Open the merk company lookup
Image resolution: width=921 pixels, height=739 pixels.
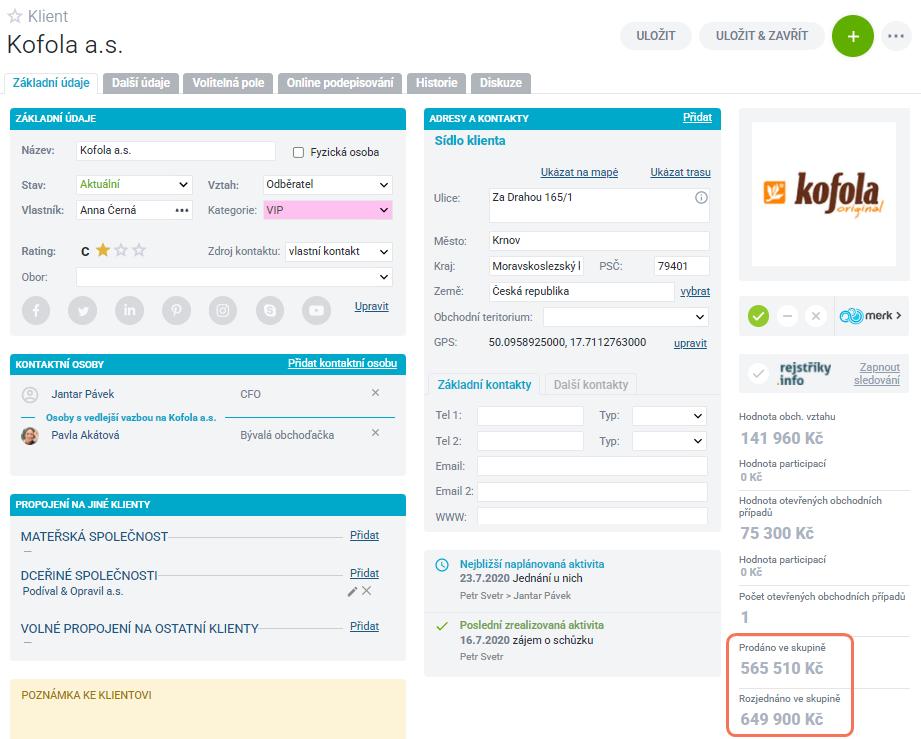[x=870, y=315]
